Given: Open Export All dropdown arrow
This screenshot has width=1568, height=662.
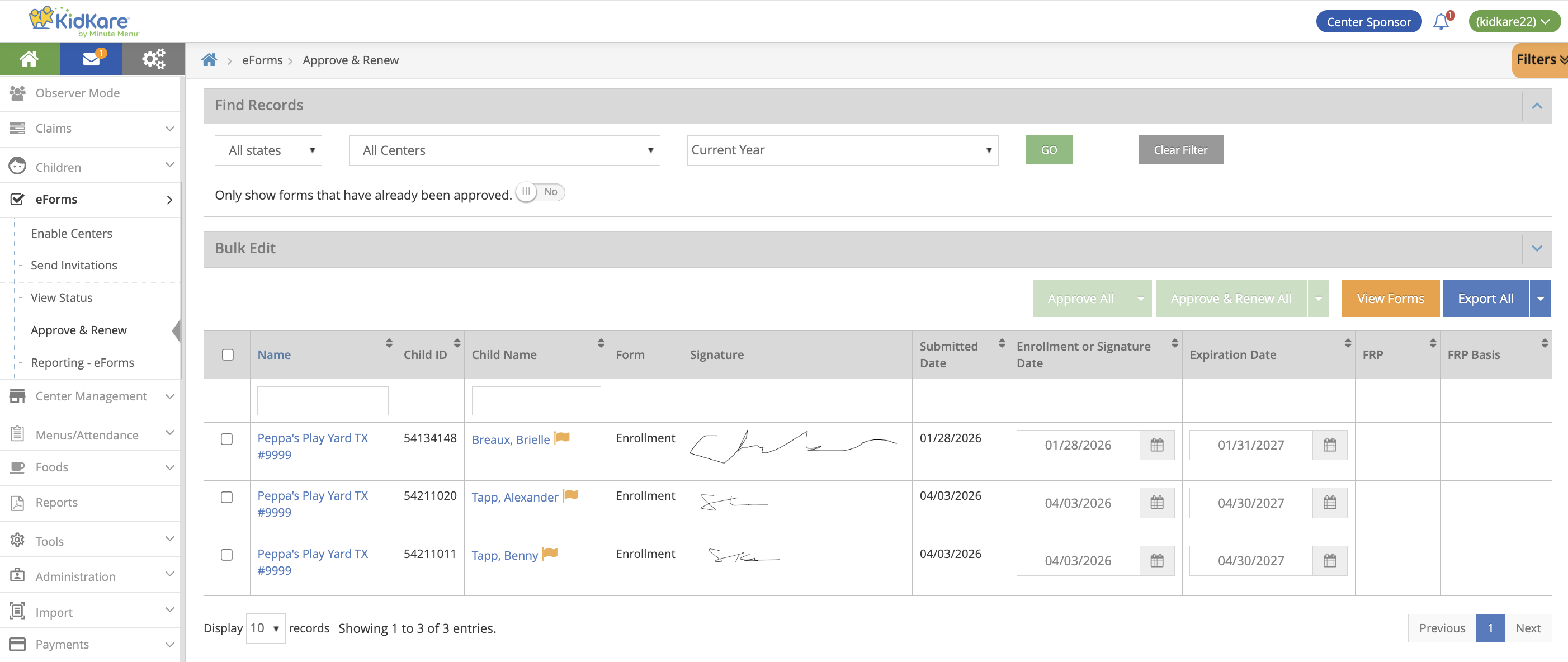Looking at the screenshot, I should click(x=1540, y=299).
